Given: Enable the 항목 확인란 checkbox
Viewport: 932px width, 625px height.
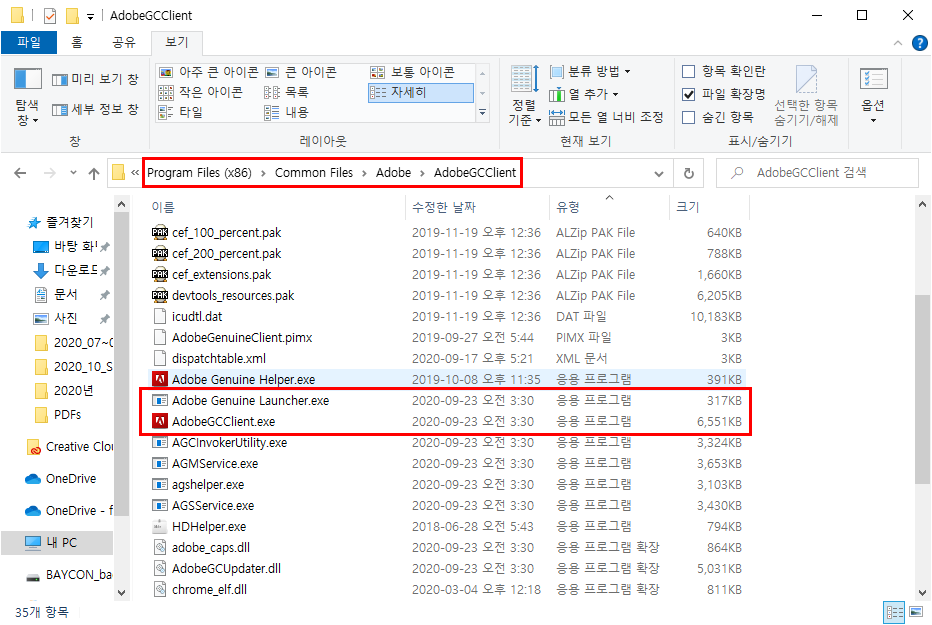Looking at the screenshot, I should (x=688, y=72).
